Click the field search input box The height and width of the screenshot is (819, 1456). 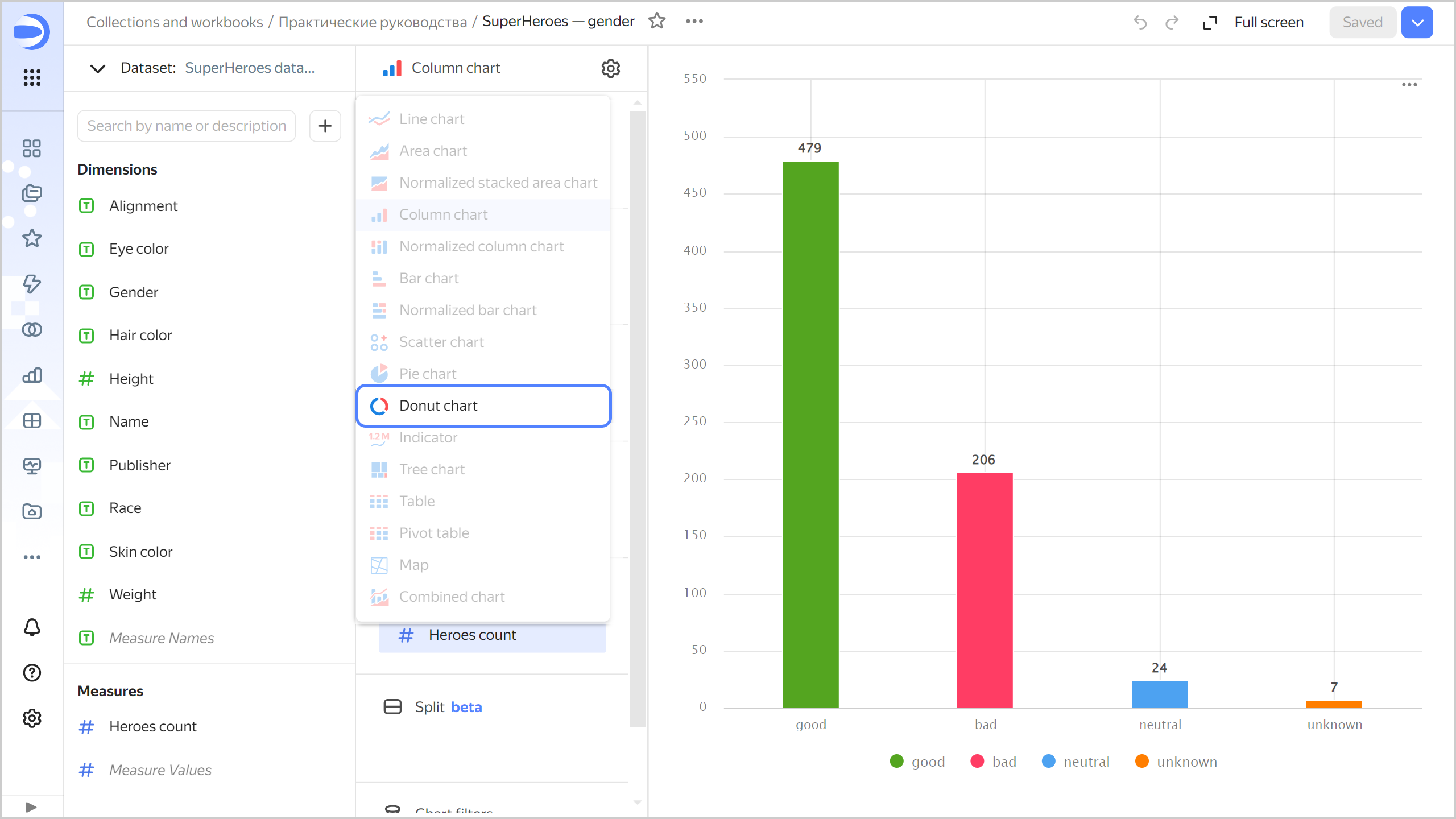click(x=187, y=126)
